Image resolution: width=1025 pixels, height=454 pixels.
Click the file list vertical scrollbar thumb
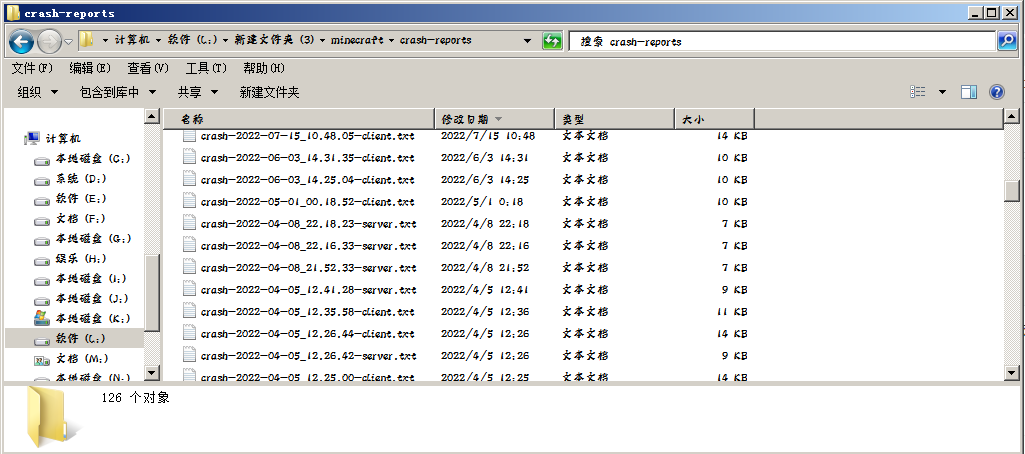[x=1011, y=189]
